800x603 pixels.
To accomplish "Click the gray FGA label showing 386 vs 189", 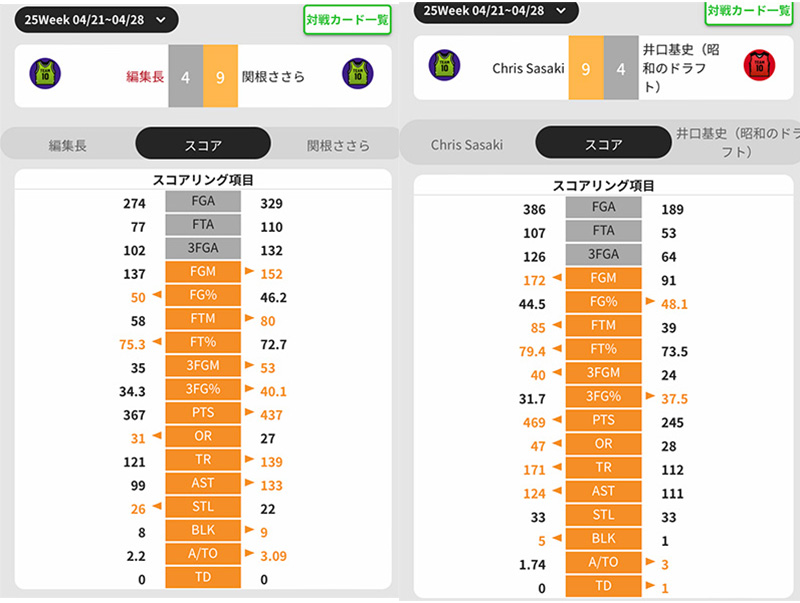I will pyautogui.click(x=603, y=209).
